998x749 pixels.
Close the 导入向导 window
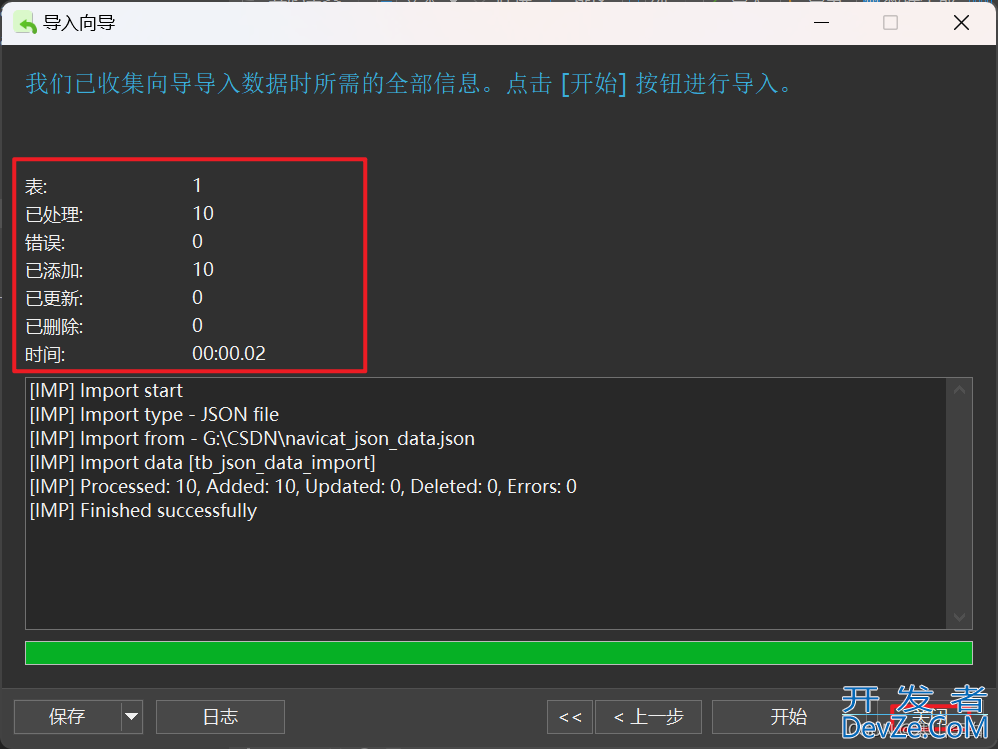pyautogui.click(x=961, y=23)
